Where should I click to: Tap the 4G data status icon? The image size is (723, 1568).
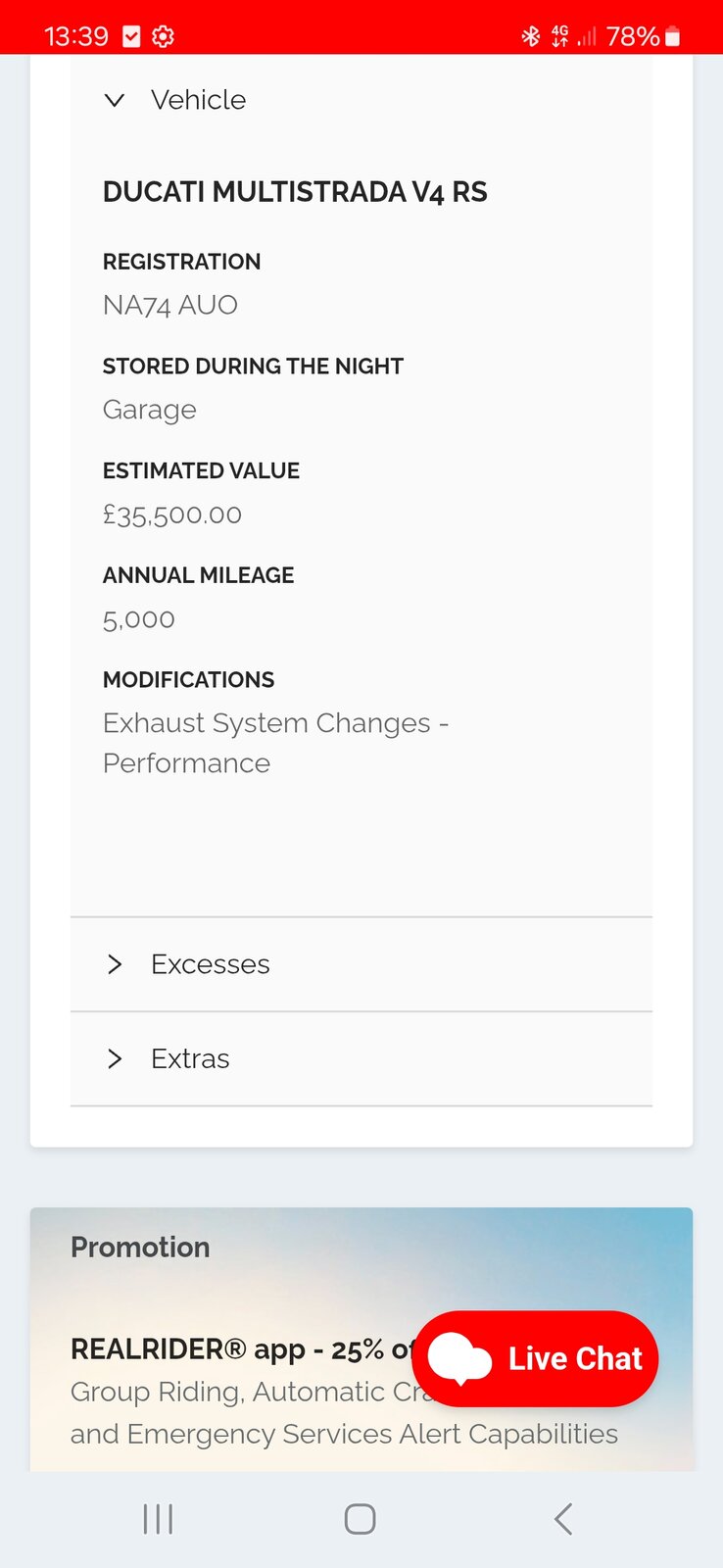click(x=559, y=37)
